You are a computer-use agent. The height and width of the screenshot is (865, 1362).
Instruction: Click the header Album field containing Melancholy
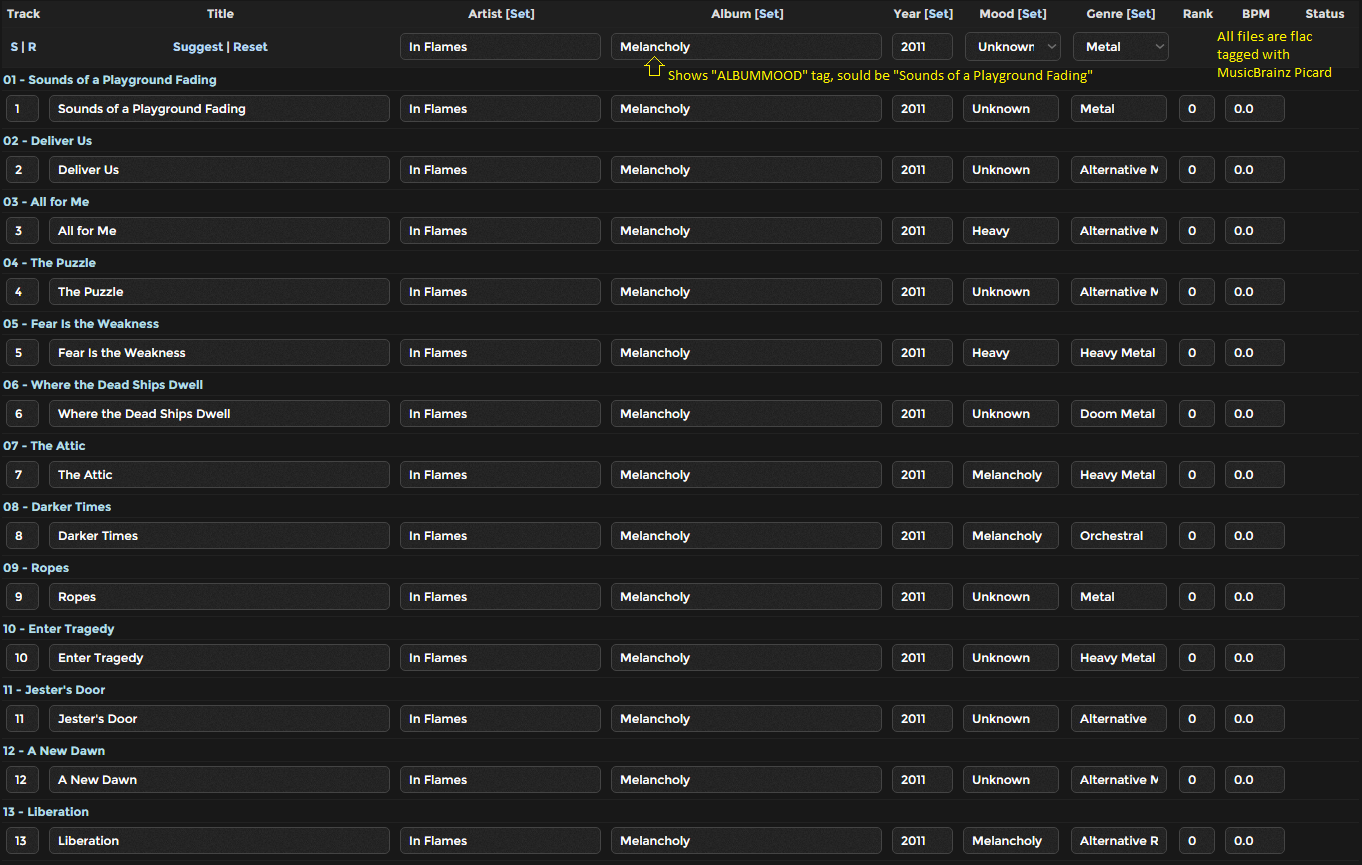tap(746, 47)
